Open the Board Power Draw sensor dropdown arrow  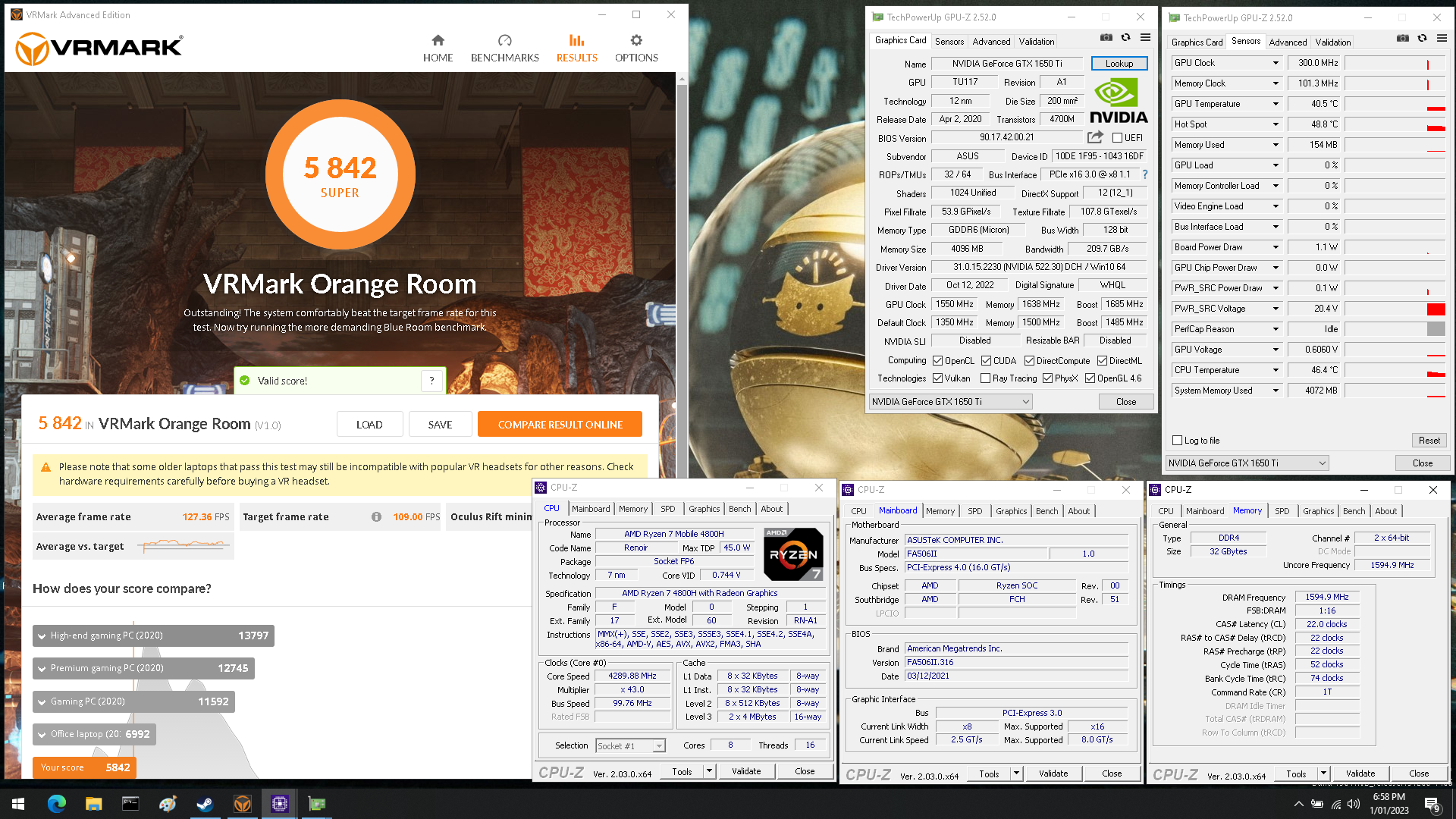1276,247
